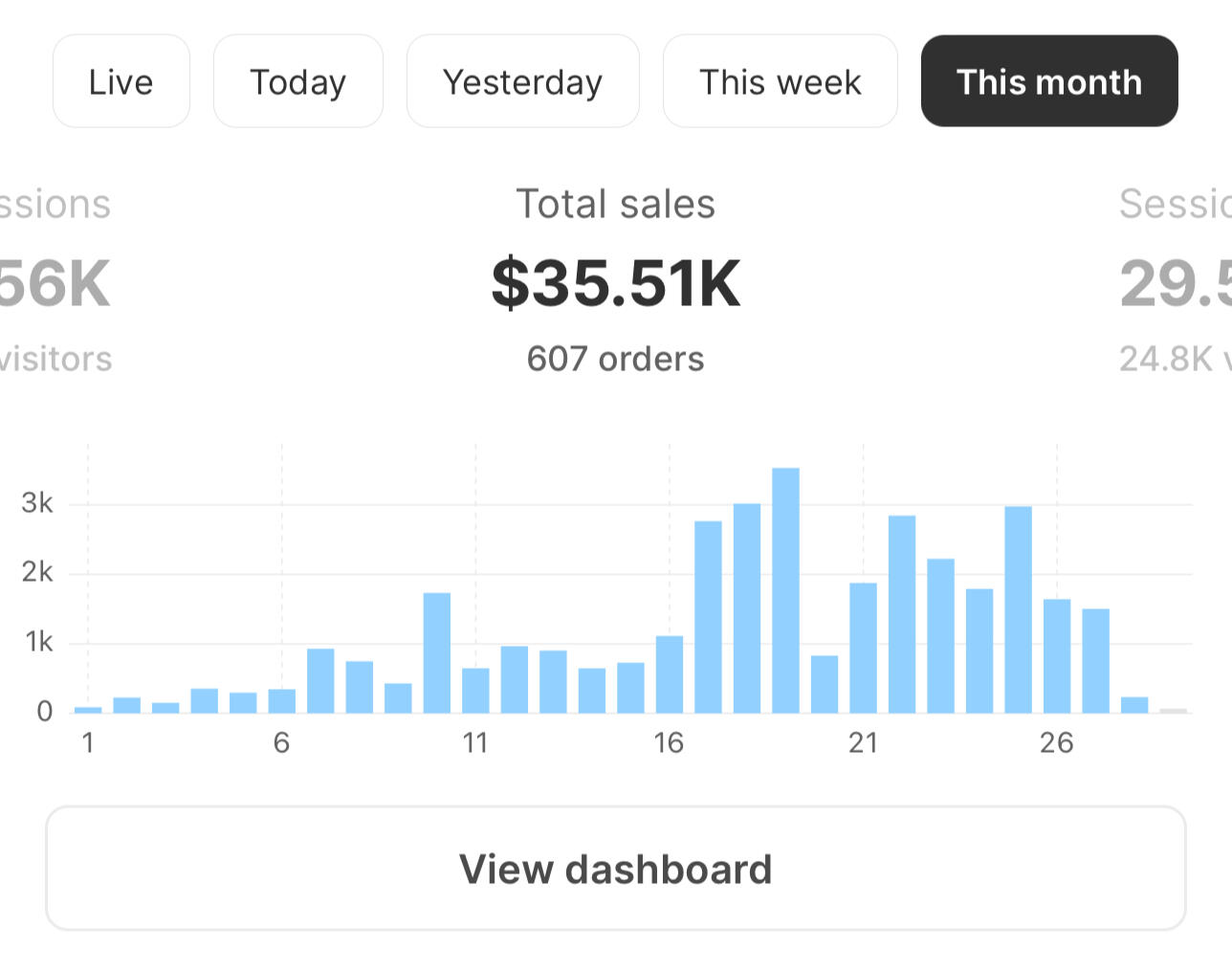
Task: Select the This month tab
Action: 1048,81
